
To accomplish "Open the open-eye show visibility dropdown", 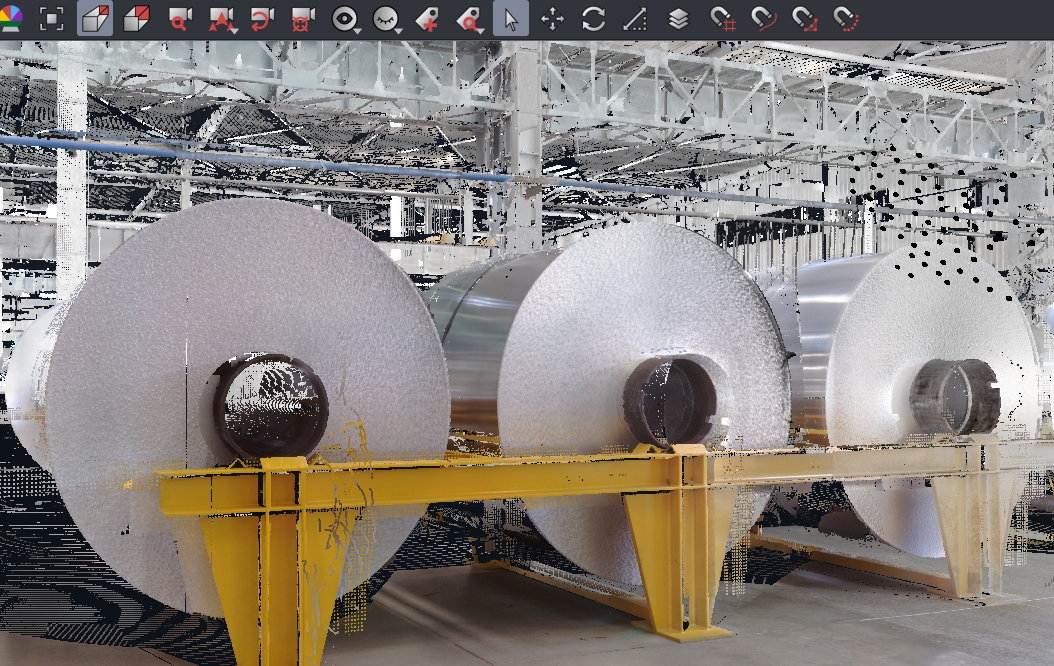I will pos(345,19).
